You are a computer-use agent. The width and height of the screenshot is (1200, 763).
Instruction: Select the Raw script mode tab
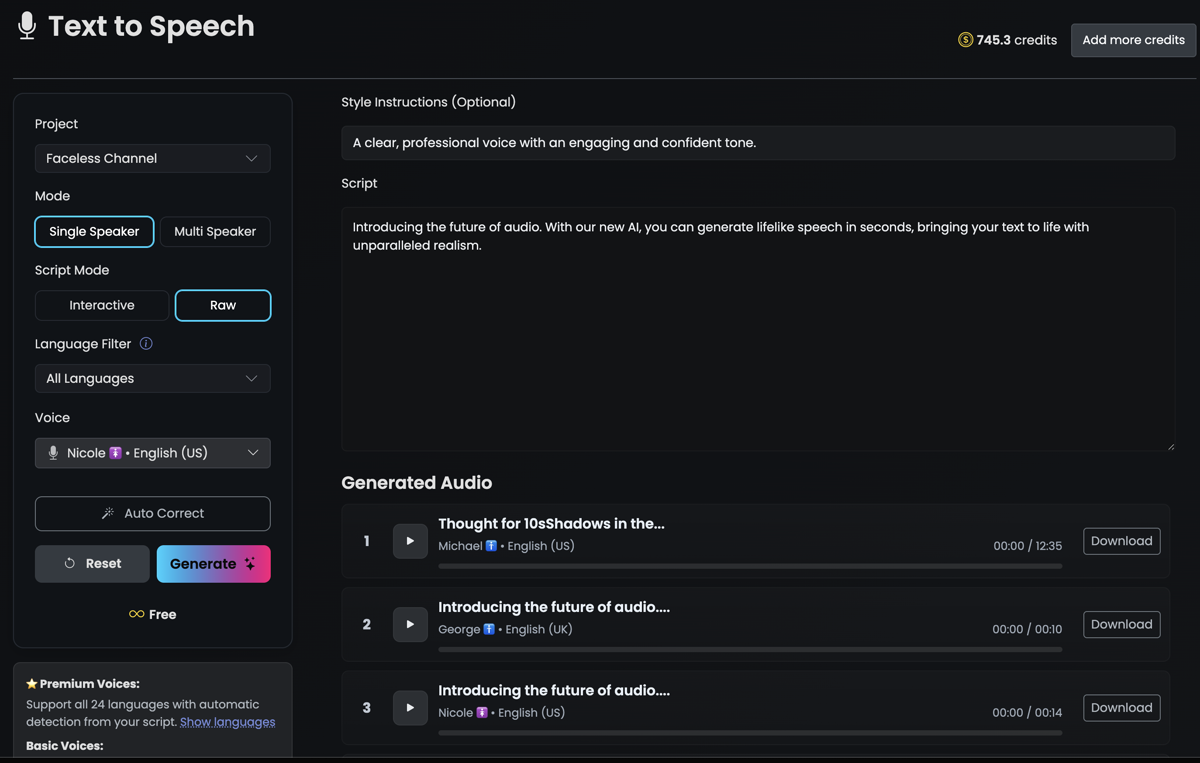[x=222, y=305]
